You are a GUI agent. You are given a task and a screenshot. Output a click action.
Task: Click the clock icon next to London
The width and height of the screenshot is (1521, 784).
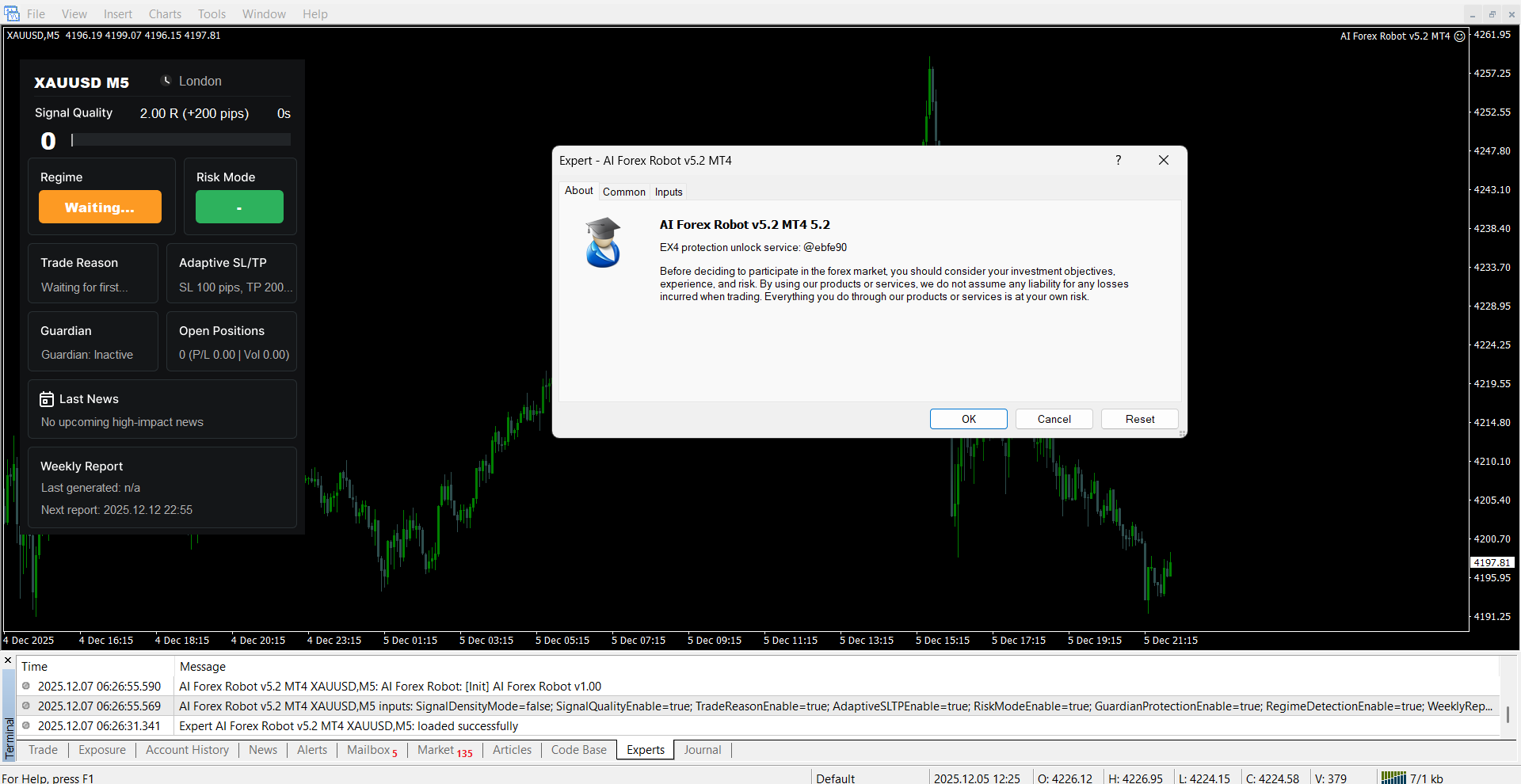(x=166, y=81)
